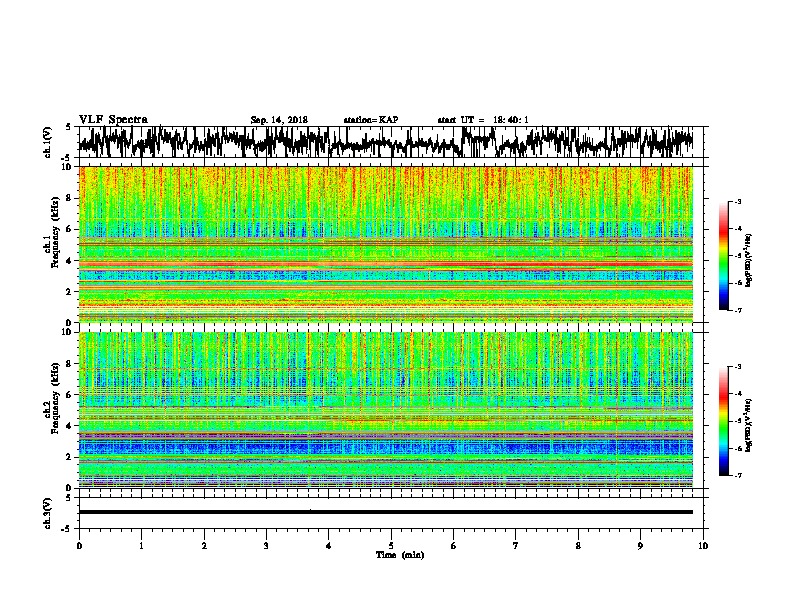Click time axis tick label "2"
Viewport: 792px width, 612px height.
pos(204,546)
